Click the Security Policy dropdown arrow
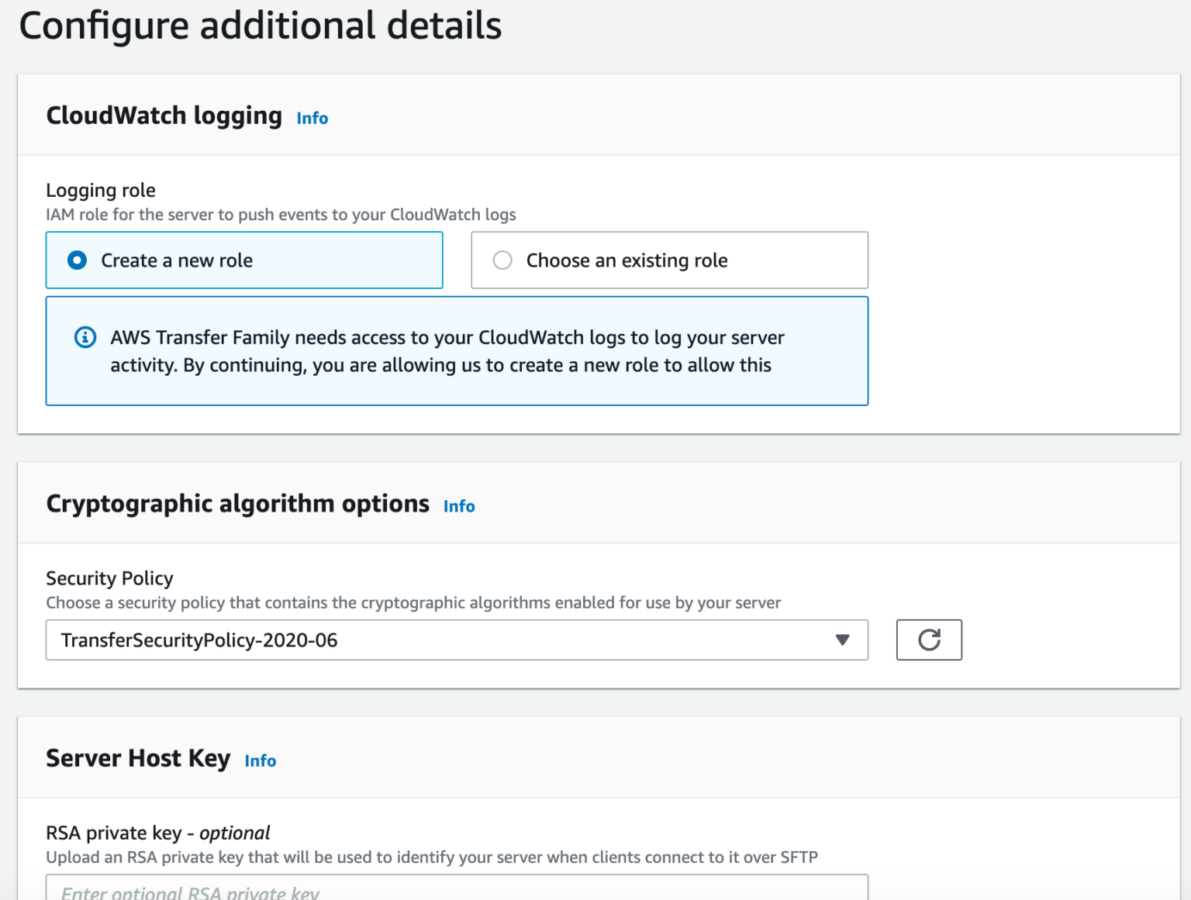 pyautogui.click(x=842, y=640)
